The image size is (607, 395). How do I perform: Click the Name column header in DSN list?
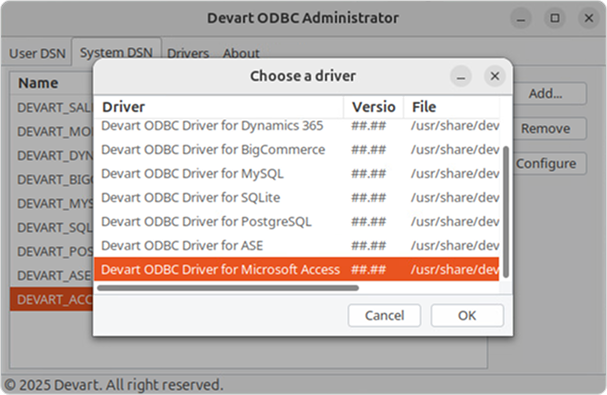click(x=52, y=83)
